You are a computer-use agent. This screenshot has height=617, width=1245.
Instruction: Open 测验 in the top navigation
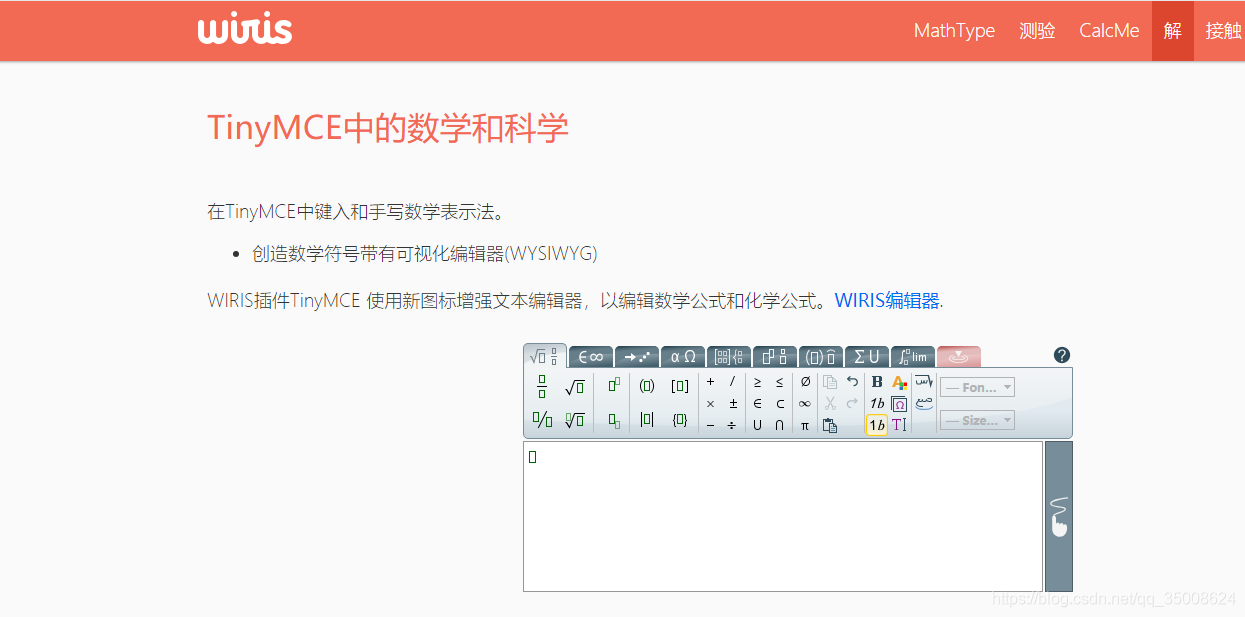tap(1037, 31)
